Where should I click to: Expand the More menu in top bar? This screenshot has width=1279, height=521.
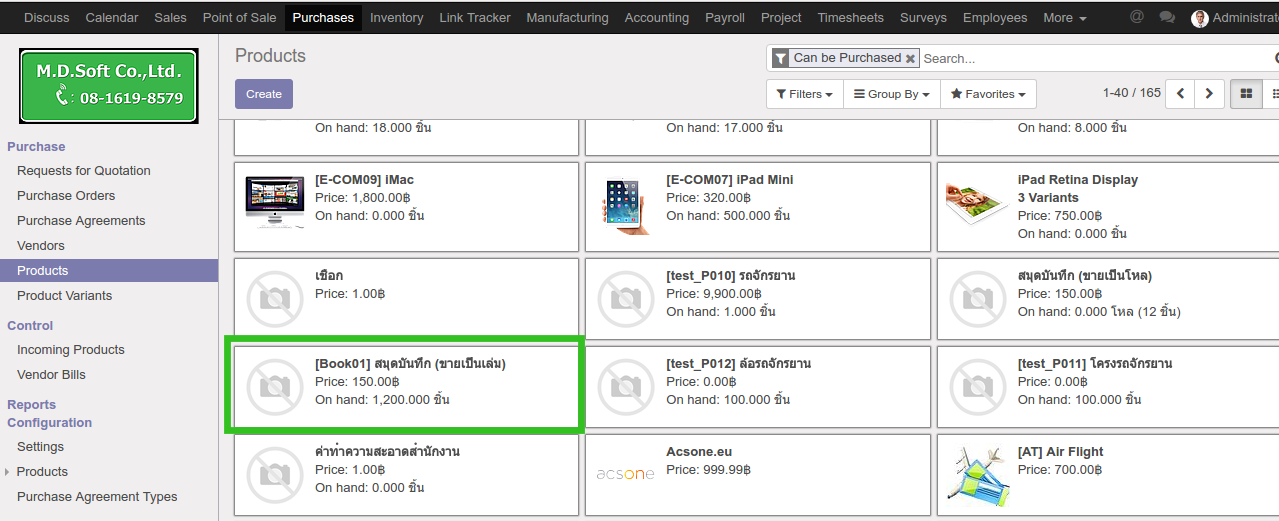click(x=1064, y=18)
